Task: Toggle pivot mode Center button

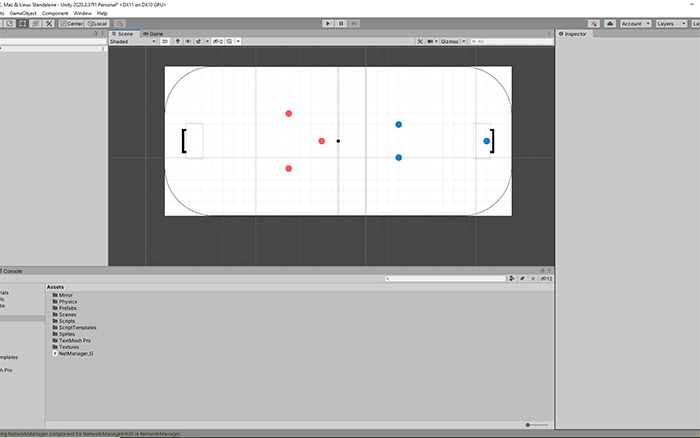Action: coord(72,24)
